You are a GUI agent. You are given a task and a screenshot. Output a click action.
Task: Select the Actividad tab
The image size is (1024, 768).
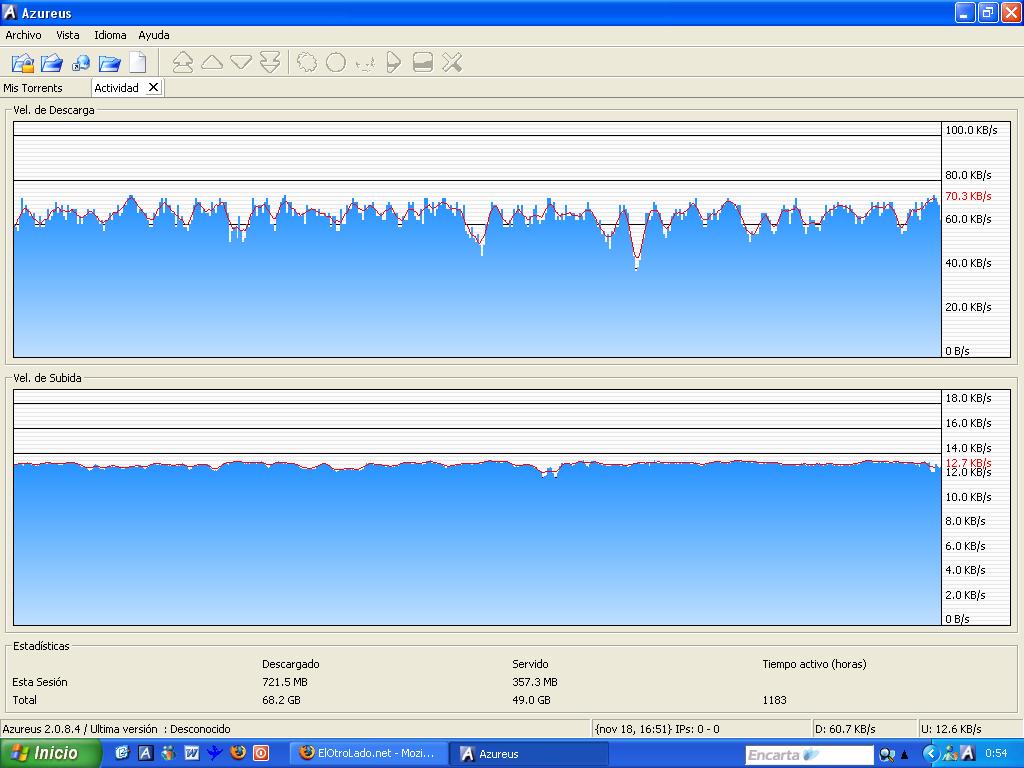(116, 88)
